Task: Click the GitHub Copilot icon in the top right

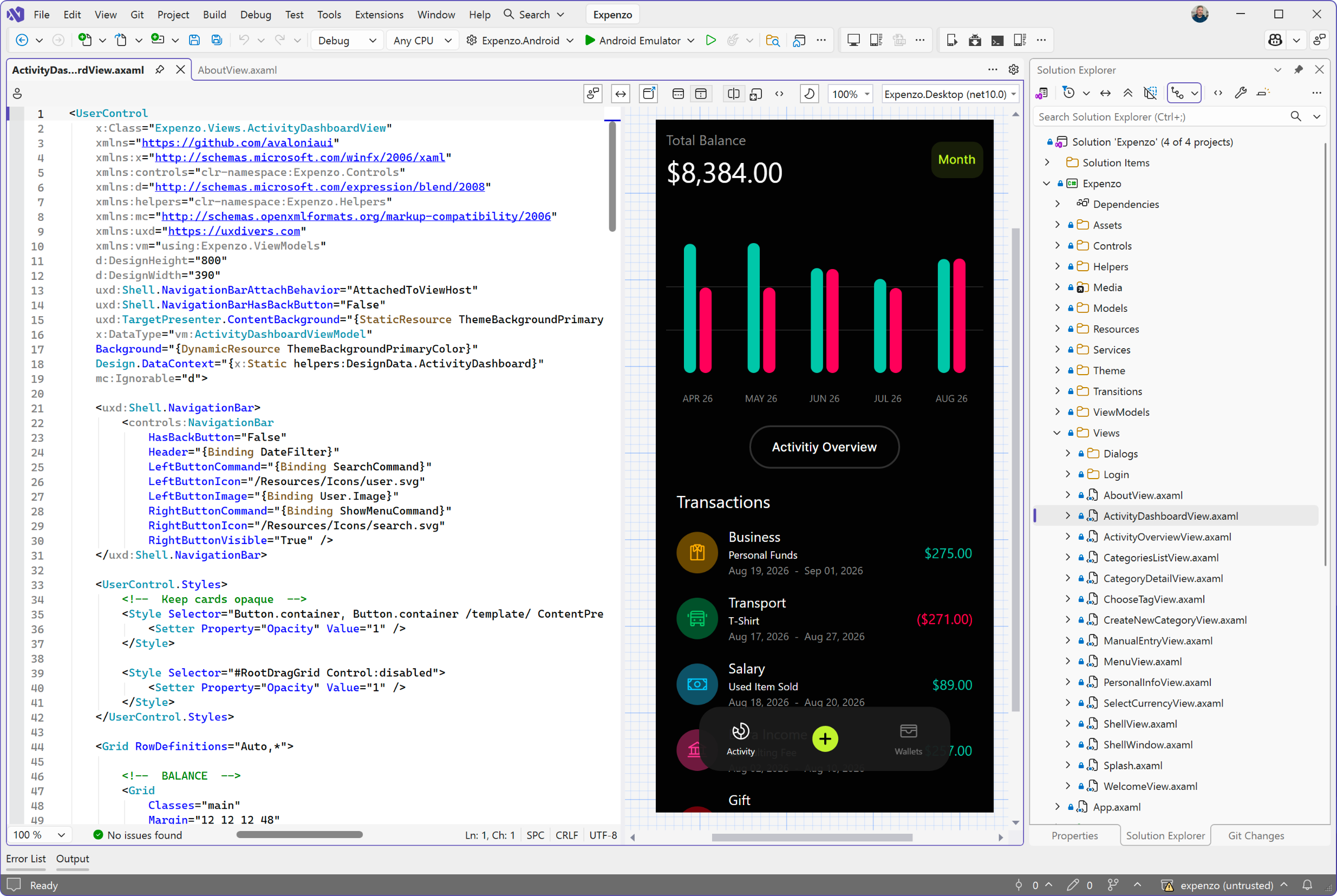Action: (1275, 40)
